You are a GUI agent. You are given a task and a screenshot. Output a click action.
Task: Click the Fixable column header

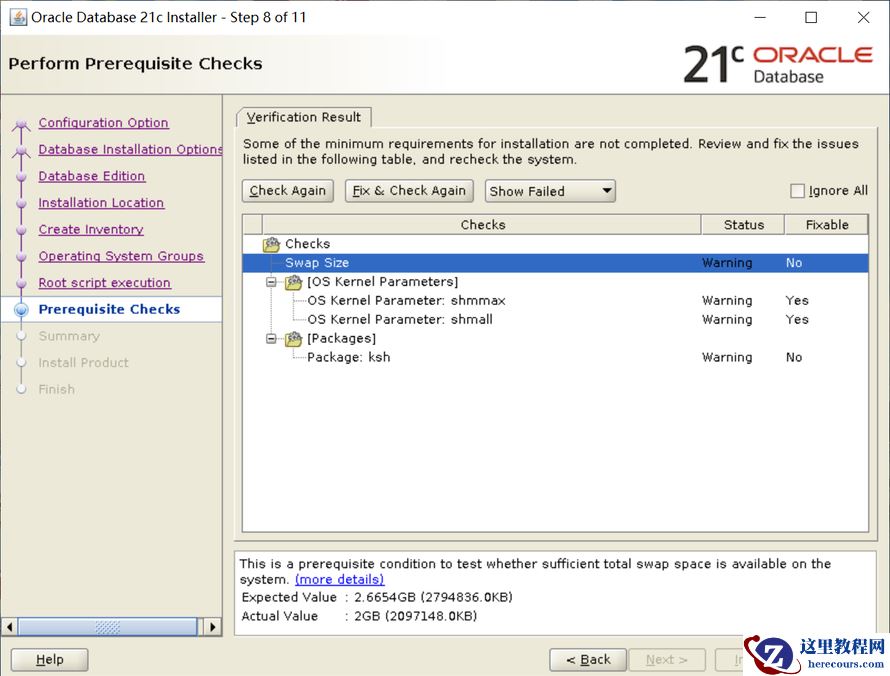coord(827,225)
